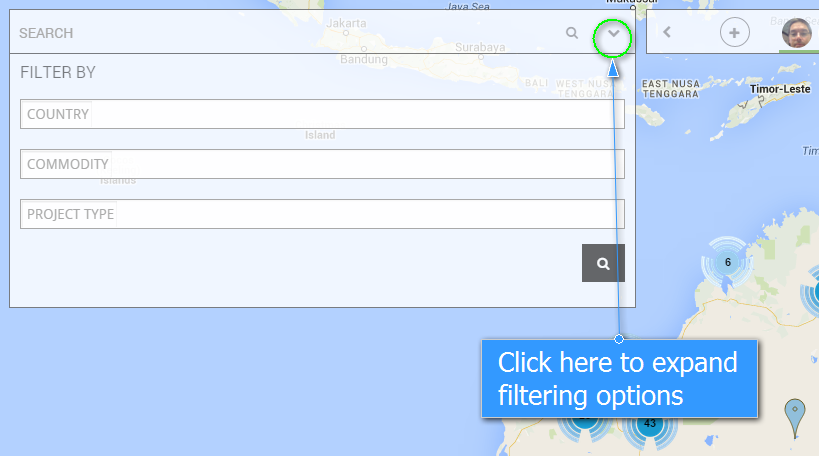Open the user profile avatar
The image size is (819, 456).
tap(797, 33)
